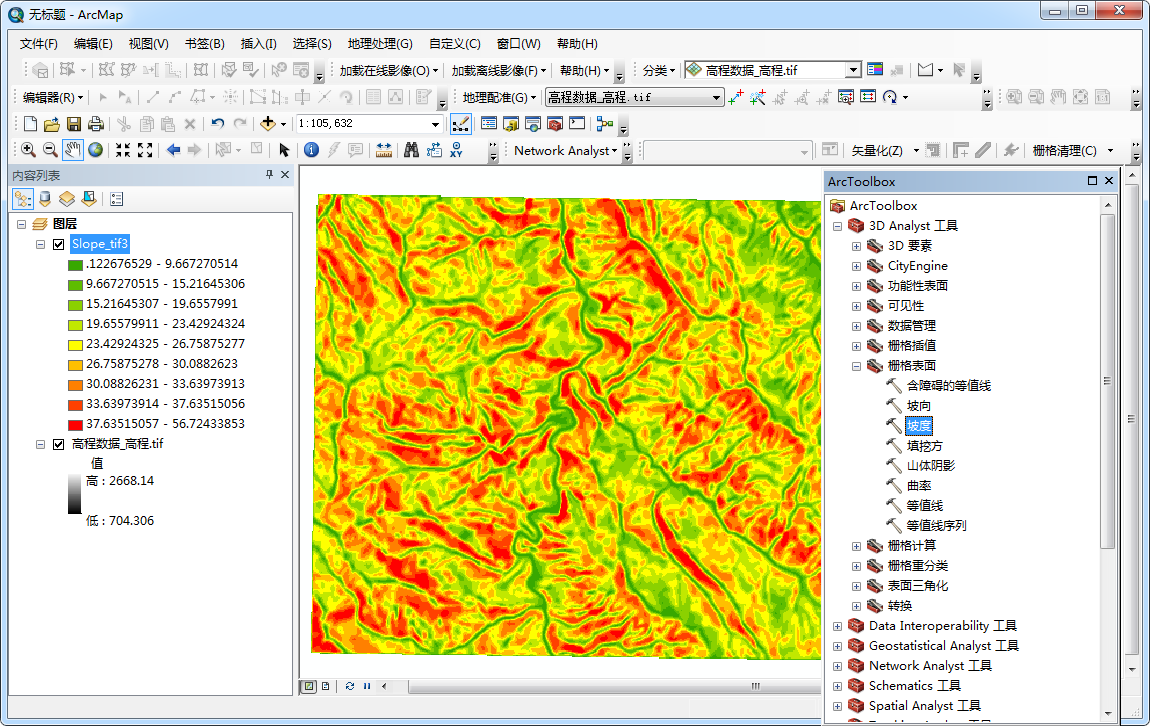Pause map drawing
The width and height of the screenshot is (1150, 726).
367,686
